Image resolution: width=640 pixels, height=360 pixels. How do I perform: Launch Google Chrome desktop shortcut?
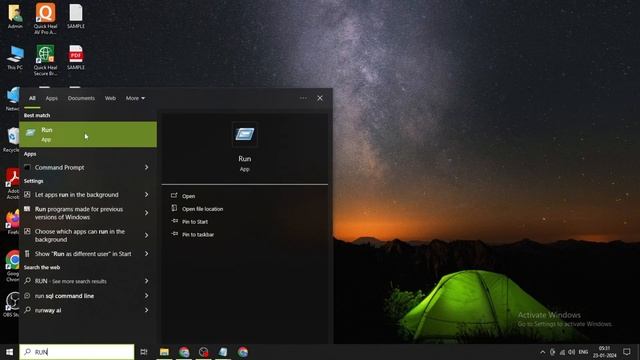12,266
